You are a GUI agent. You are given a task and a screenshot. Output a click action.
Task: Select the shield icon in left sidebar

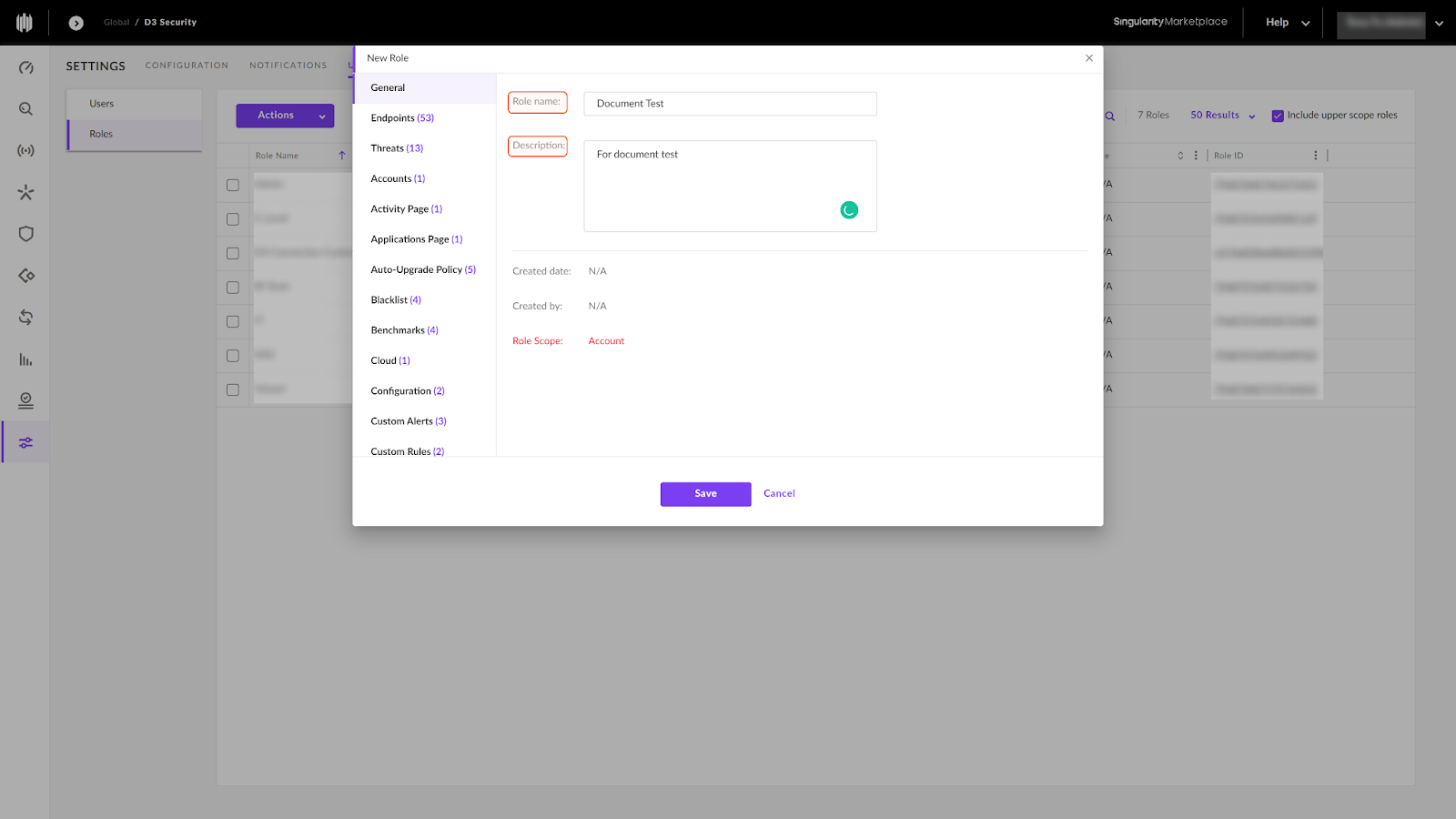[x=25, y=234]
